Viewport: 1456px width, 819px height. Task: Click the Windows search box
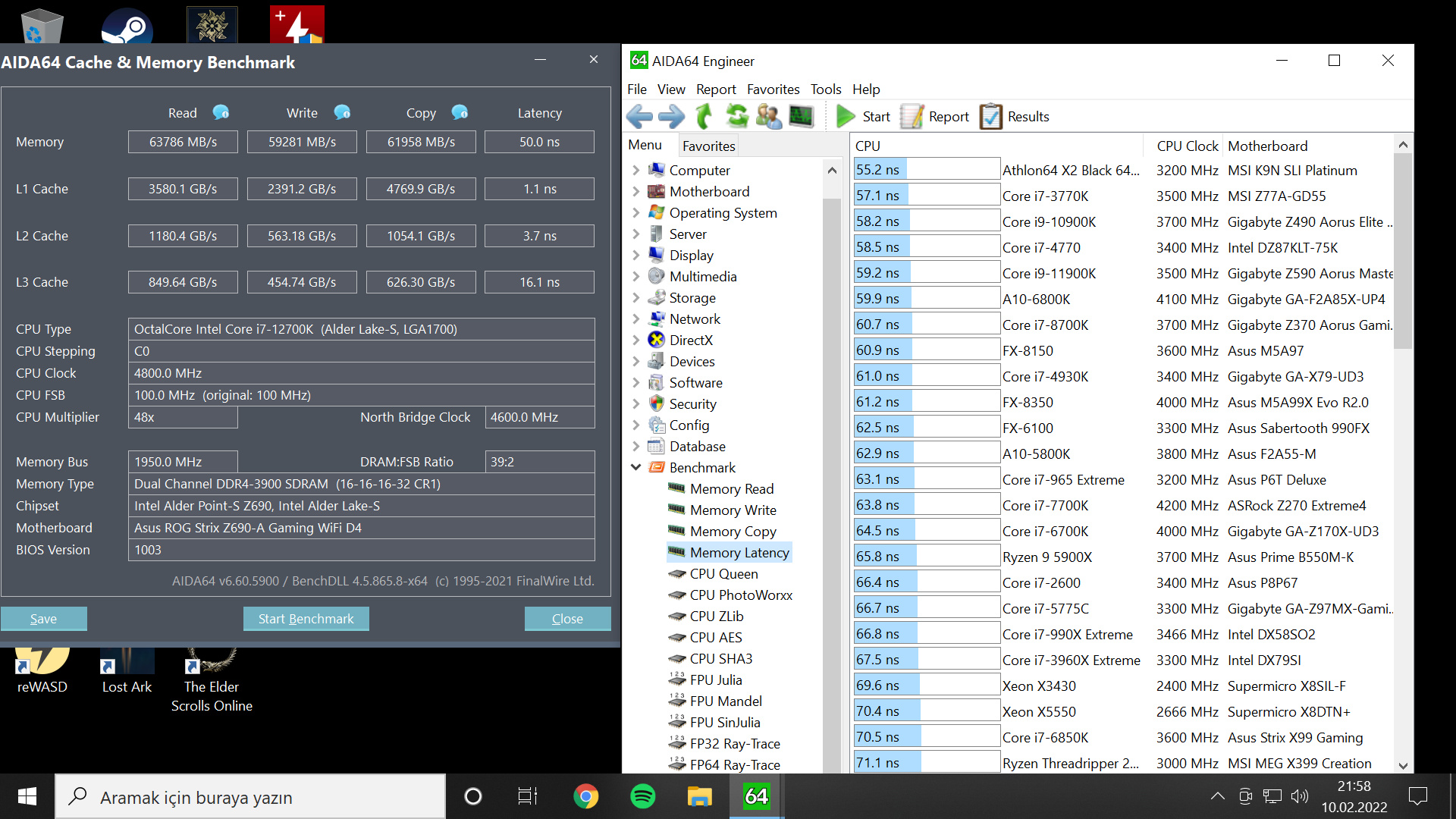[250, 796]
